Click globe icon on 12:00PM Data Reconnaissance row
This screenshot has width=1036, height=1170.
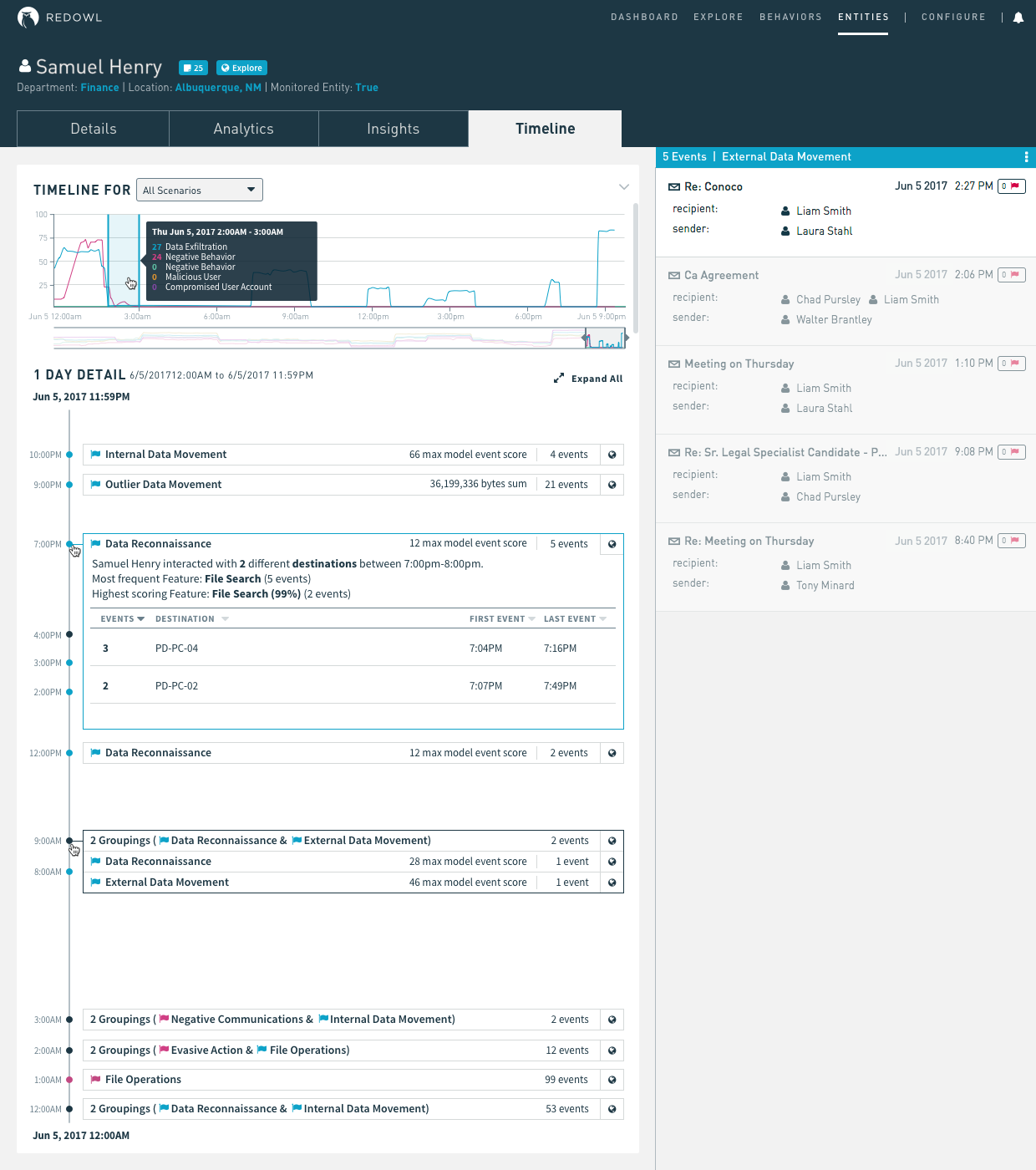pyautogui.click(x=612, y=753)
